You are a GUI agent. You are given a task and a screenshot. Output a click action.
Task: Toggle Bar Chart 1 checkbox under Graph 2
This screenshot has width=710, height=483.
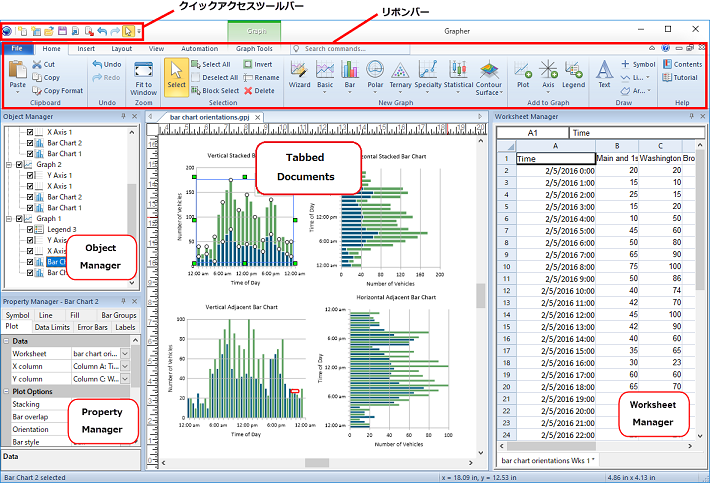[30, 208]
